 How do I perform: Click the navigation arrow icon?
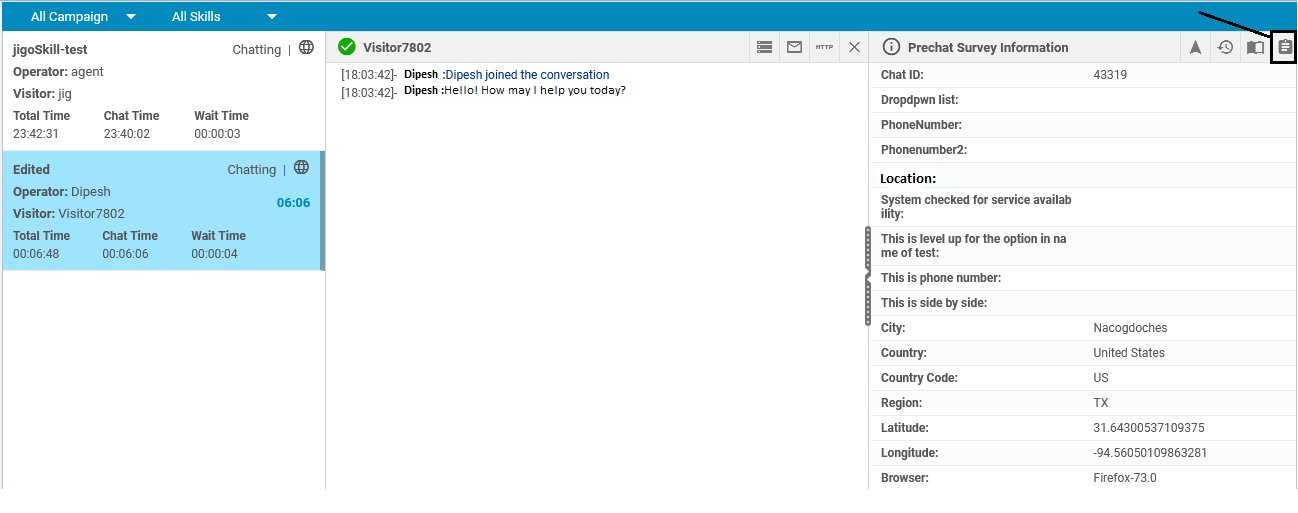(1195, 47)
